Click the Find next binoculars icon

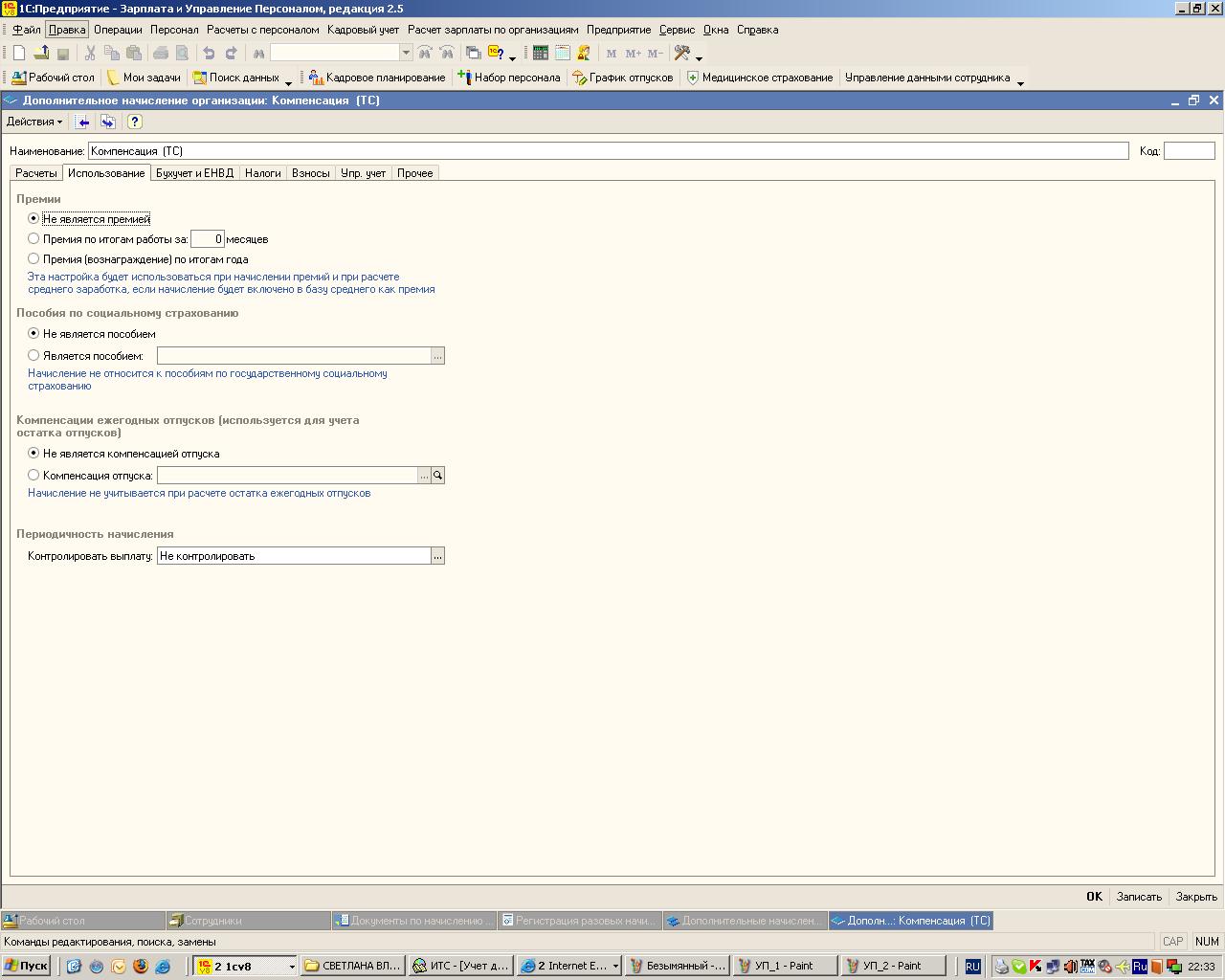[x=425, y=54]
